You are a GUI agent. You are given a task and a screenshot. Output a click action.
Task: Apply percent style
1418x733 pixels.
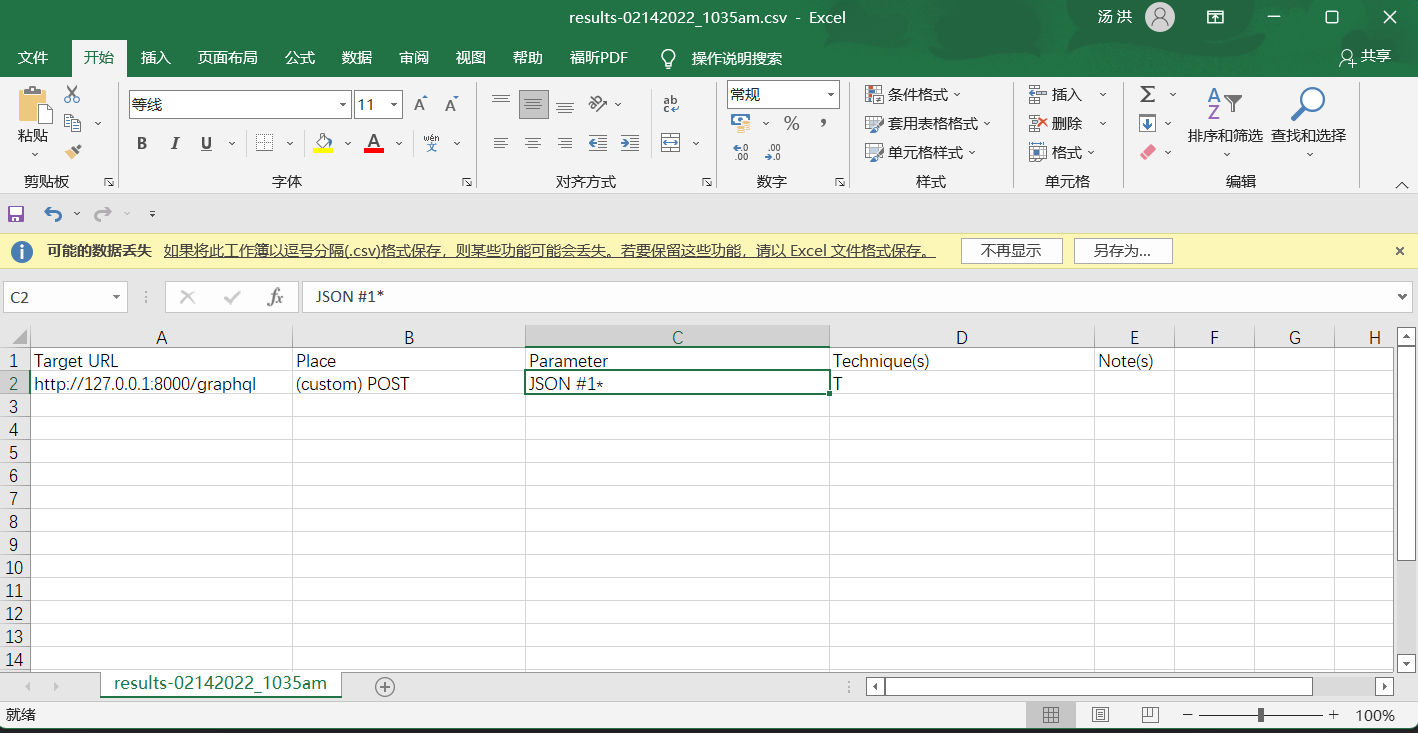[791, 123]
